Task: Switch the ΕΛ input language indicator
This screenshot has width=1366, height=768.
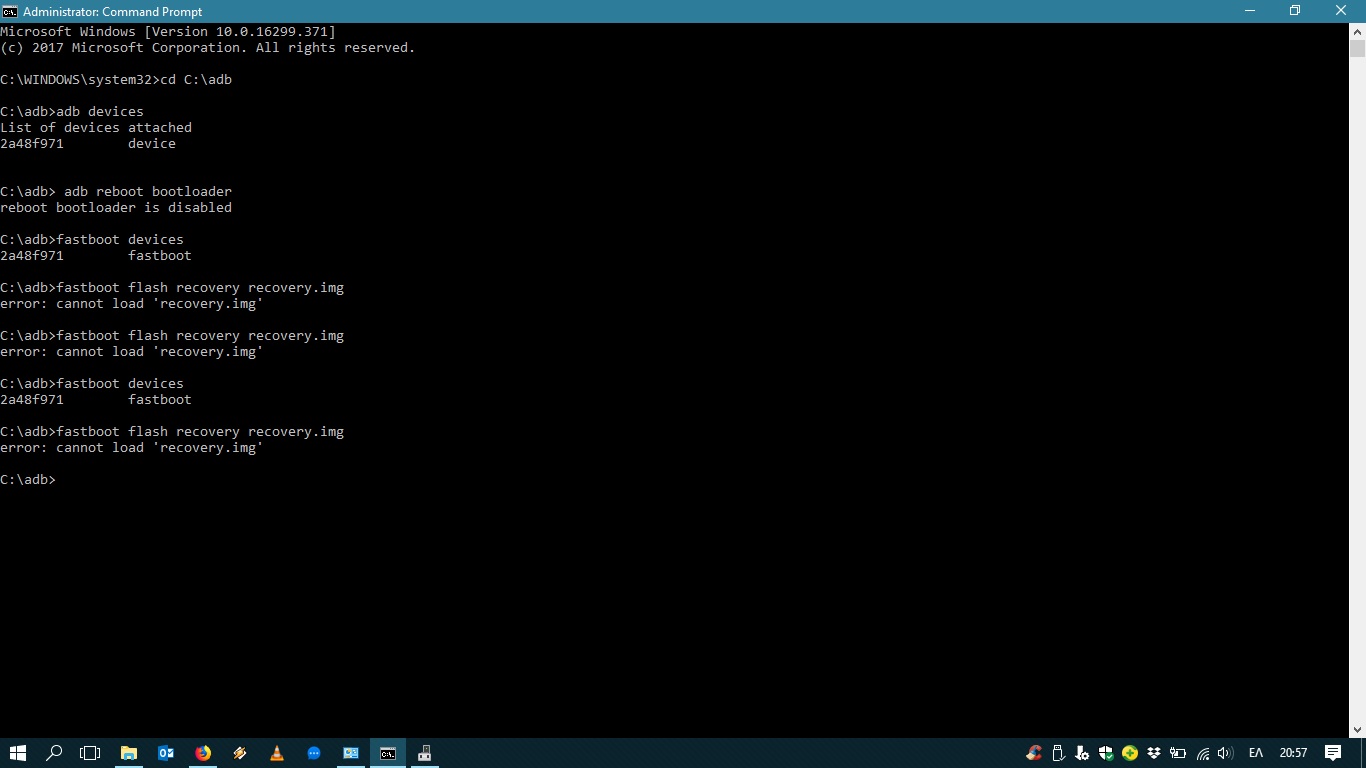Action: pyautogui.click(x=1256, y=753)
